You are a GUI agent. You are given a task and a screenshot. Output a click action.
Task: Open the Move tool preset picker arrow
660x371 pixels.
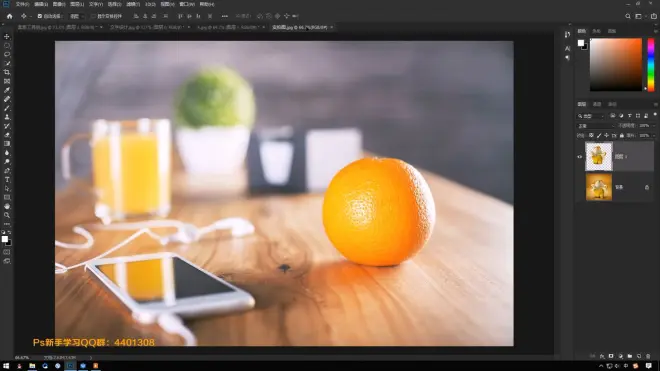31,16
